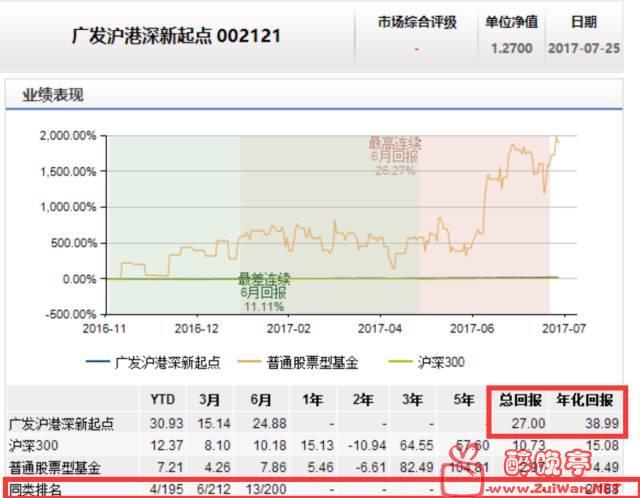
Task: Click the 2017-06 x-axis label
Action: 472,329
